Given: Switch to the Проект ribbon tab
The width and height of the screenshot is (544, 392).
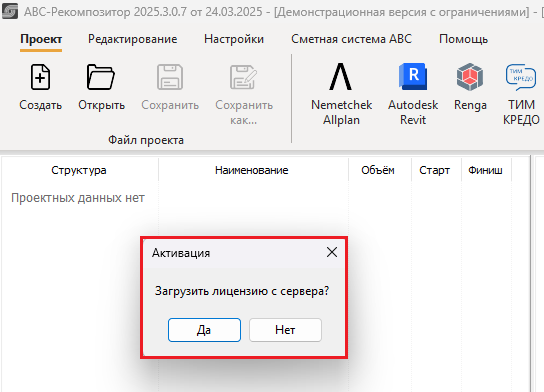Looking at the screenshot, I should (41, 39).
